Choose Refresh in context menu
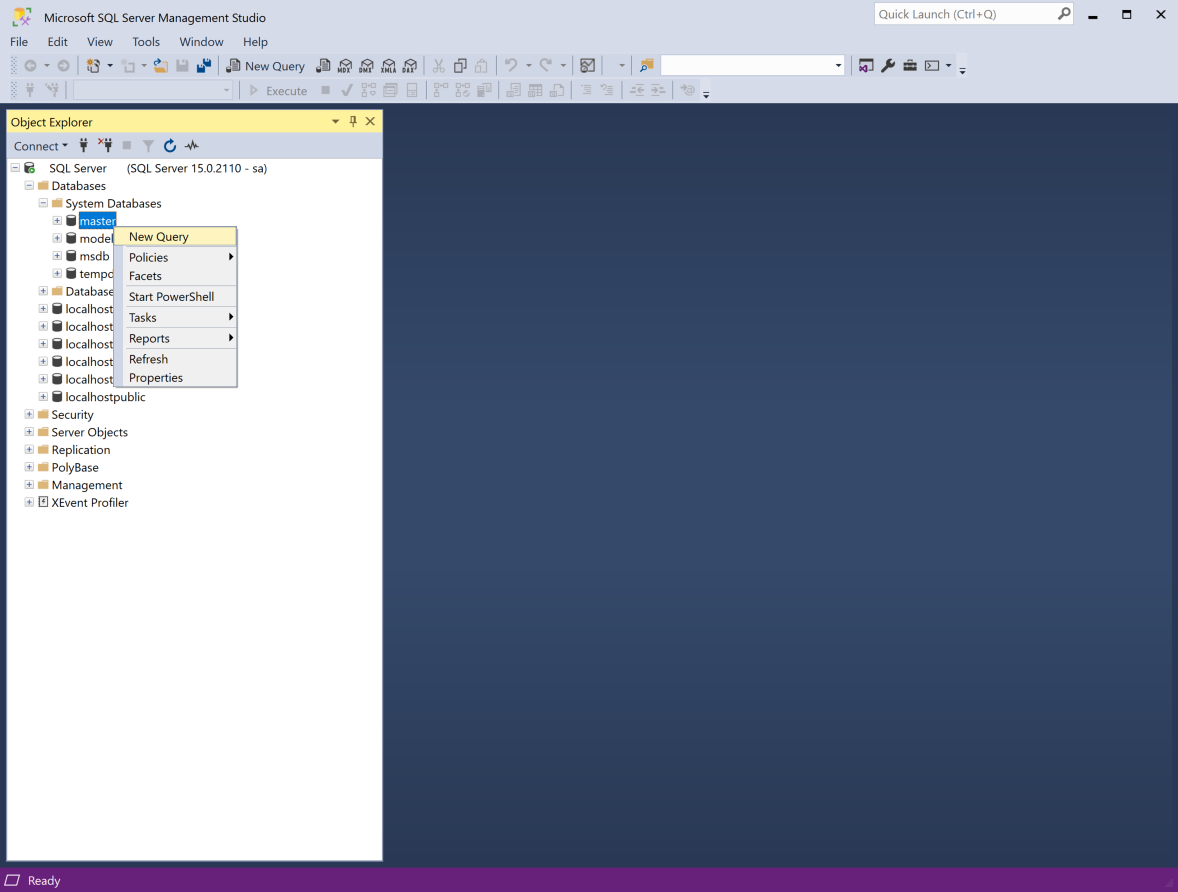Screen dimensions: 1178x892 [175, 359]
